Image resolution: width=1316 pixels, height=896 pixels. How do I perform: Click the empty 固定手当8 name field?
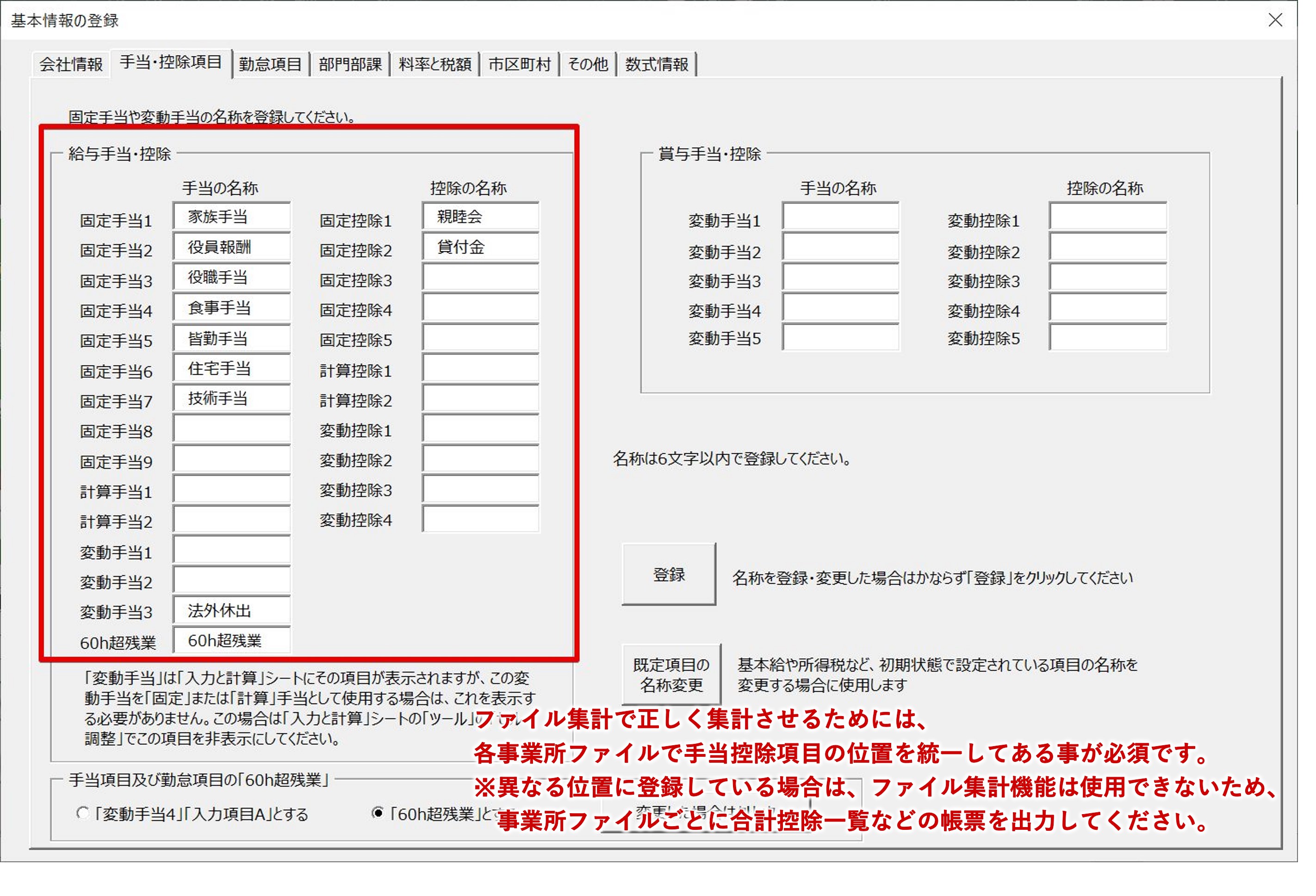click(x=232, y=428)
